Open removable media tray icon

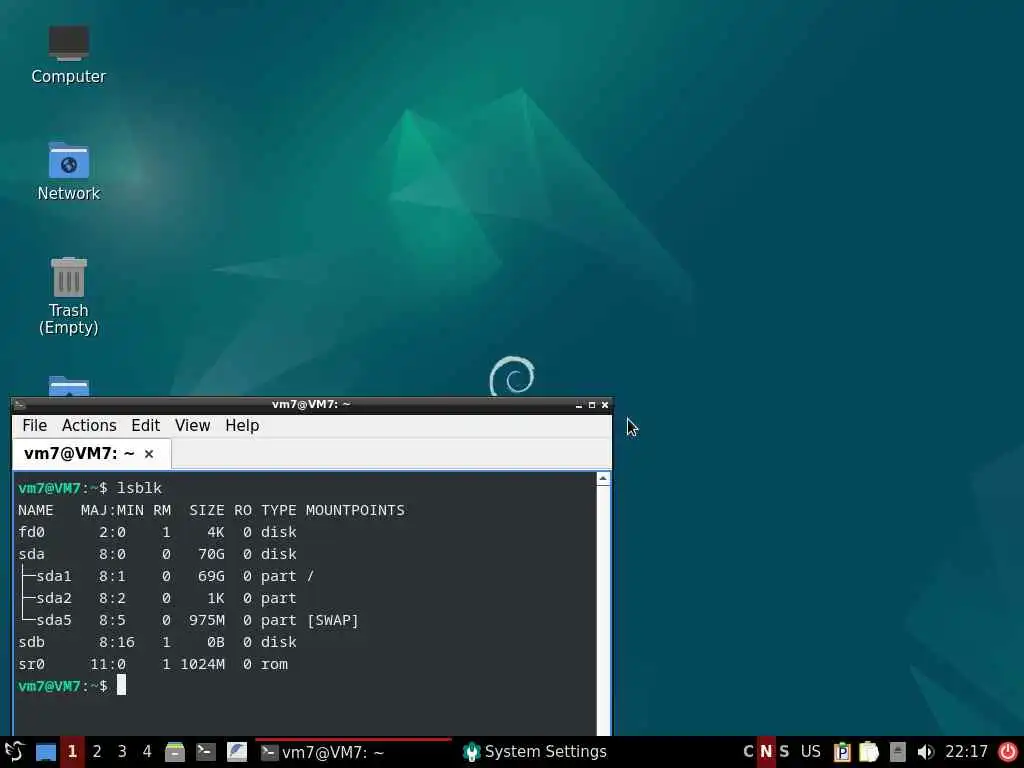[x=897, y=752]
